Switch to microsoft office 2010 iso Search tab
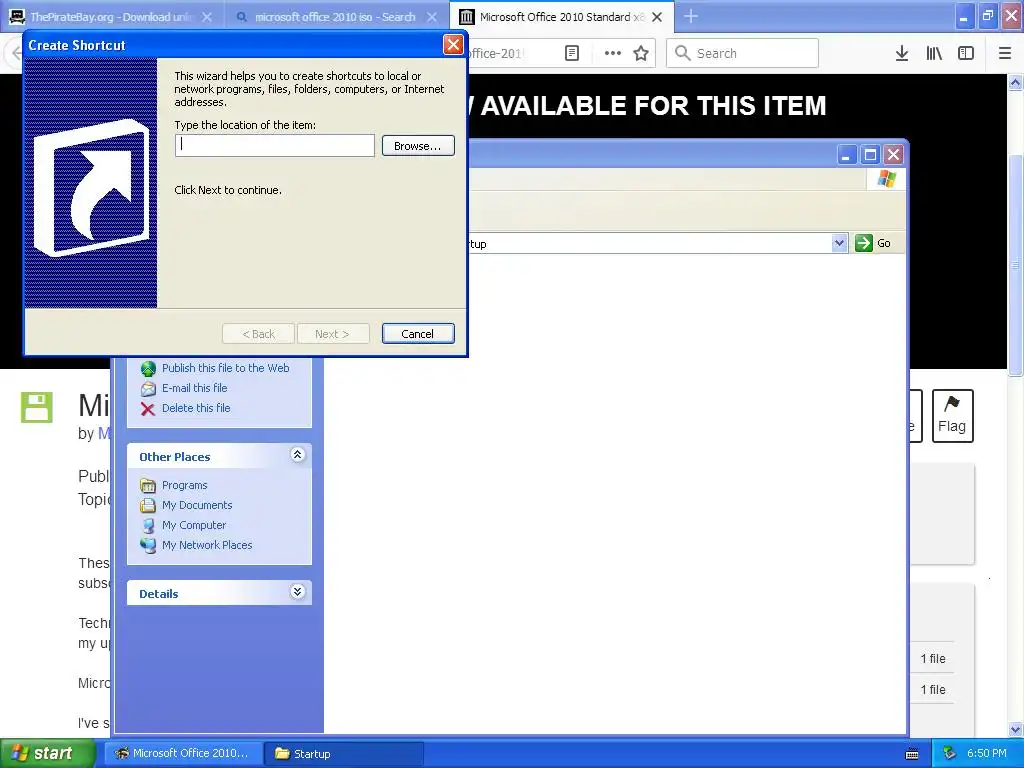Viewport: 1024px width, 768px height. [335, 17]
